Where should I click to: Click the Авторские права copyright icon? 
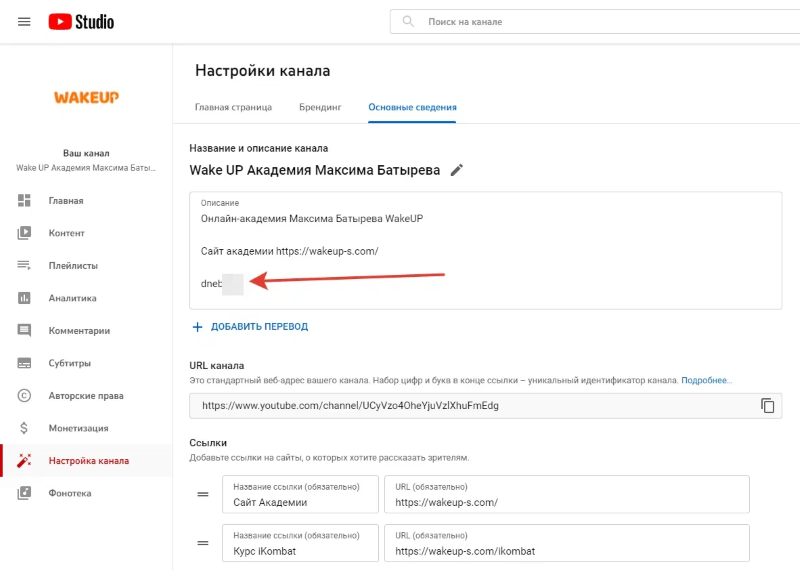[x=24, y=395]
